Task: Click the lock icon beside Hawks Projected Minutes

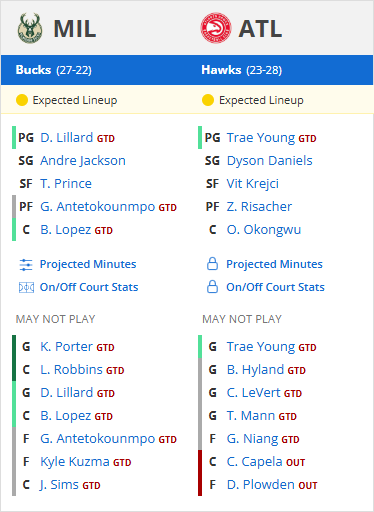Action: (212, 264)
